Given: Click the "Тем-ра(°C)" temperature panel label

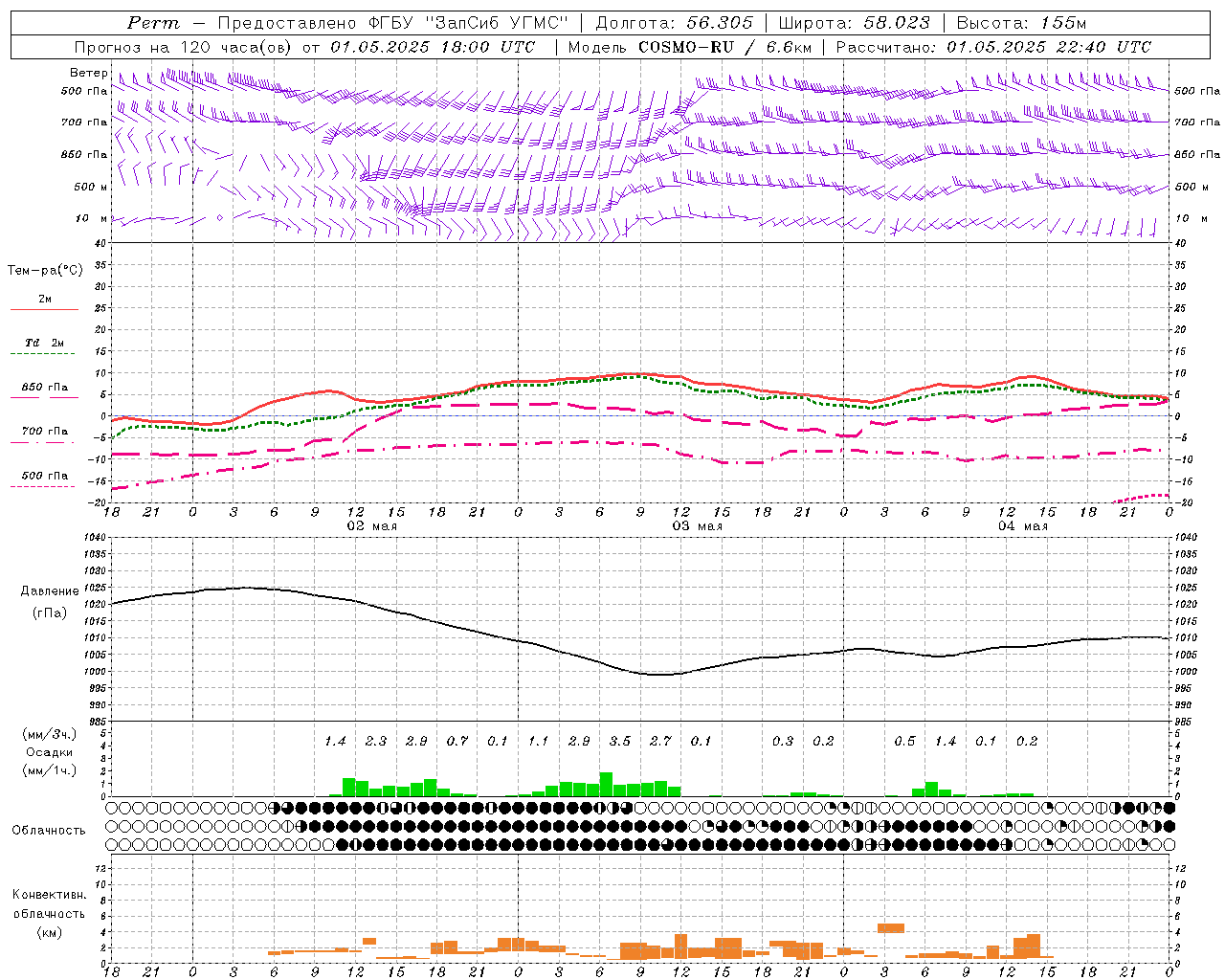Looking at the screenshot, I should coord(45,271).
